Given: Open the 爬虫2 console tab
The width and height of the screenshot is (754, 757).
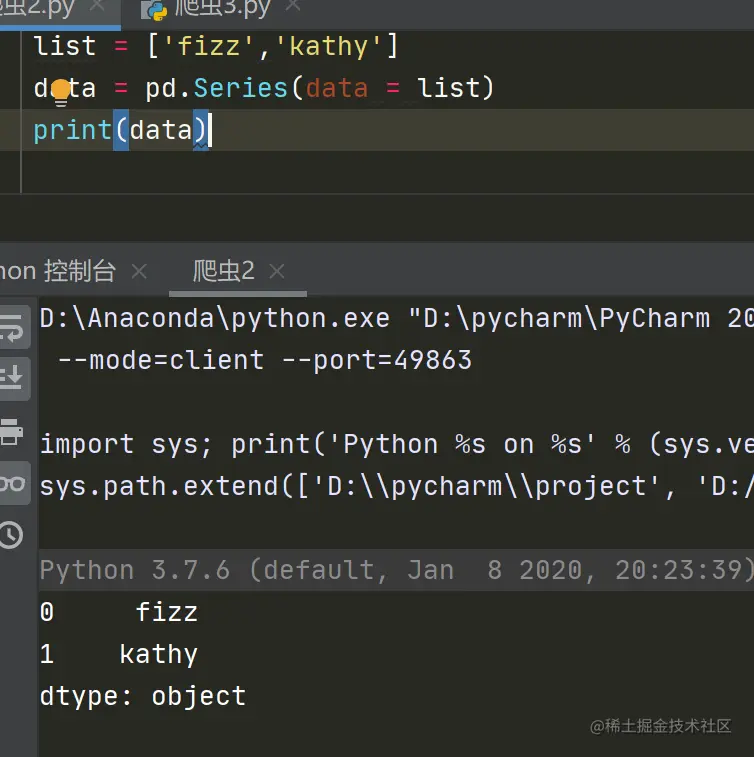Looking at the screenshot, I should (x=223, y=271).
